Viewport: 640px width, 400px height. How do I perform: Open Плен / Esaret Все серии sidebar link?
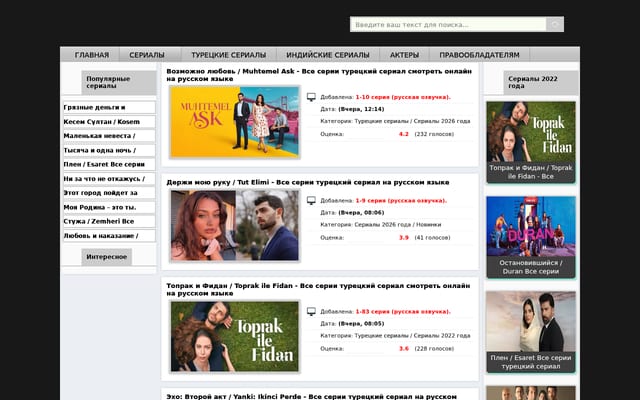click(x=109, y=164)
